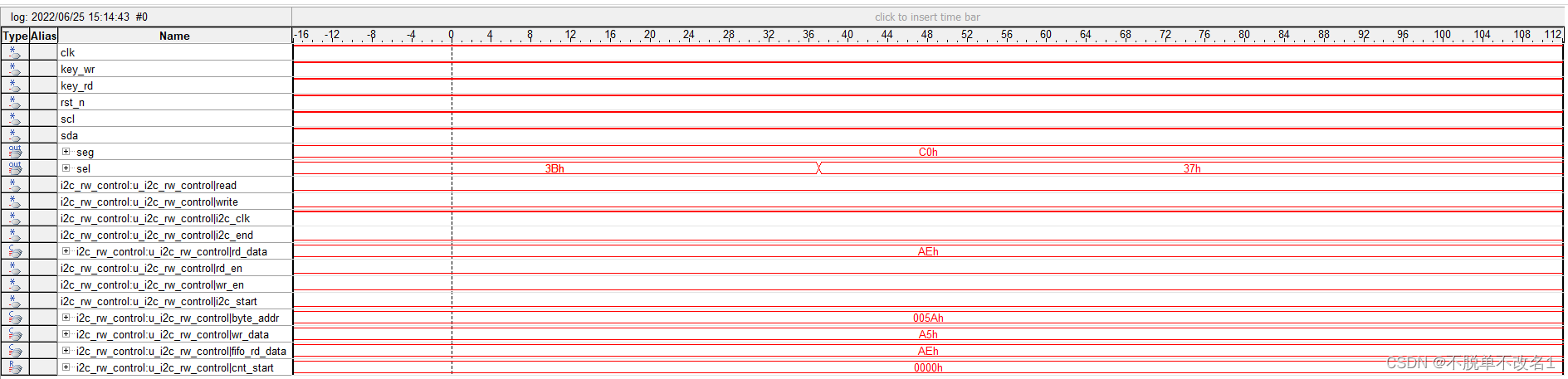Select the rst_n signal name
Screen dimensions: 1568x379
72,102
